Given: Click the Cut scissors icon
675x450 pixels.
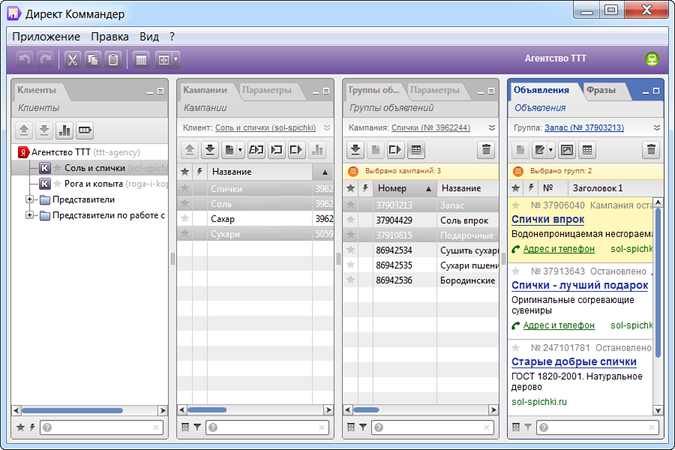Looking at the screenshot, I should point(72,59).
